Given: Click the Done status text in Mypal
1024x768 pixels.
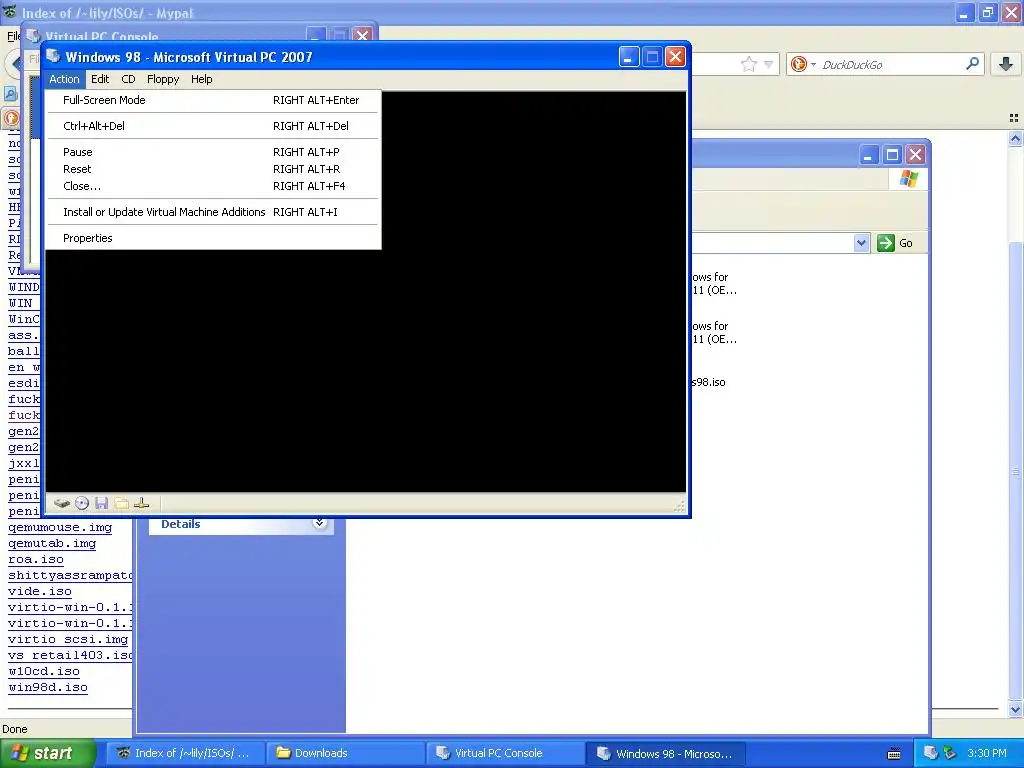Looking at the screenshot, I should tap(14, 729).
